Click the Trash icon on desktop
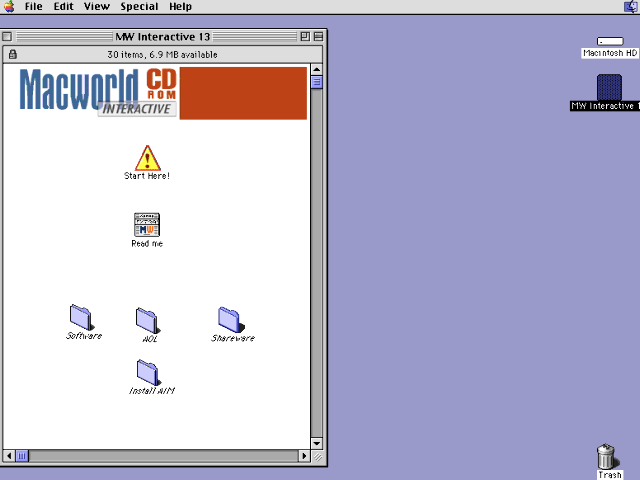Screen dimensions: 640x480 607,457
